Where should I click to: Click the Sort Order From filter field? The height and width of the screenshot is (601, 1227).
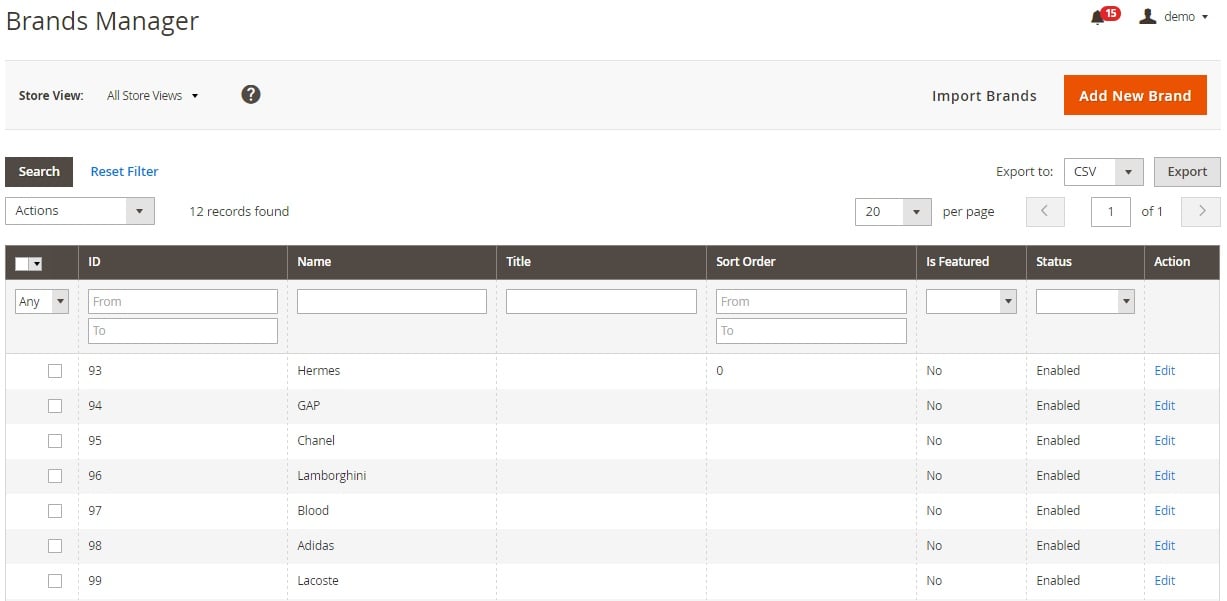pyautogui.click(x=811, y=301)
